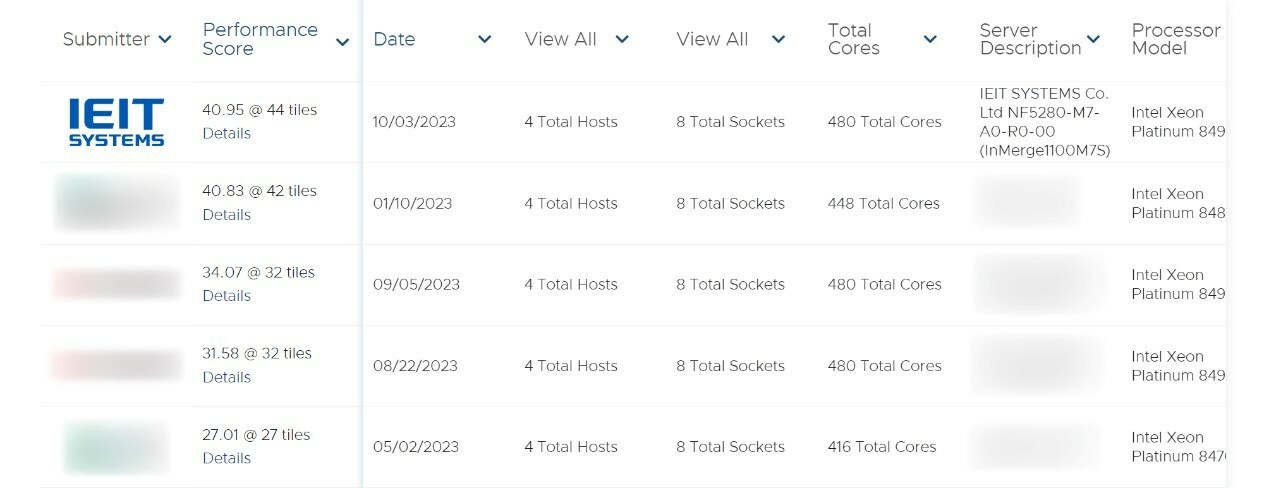Click the blurred submitter logo dated 05/02/2023
1269x488 pixels.
point(116,447)
